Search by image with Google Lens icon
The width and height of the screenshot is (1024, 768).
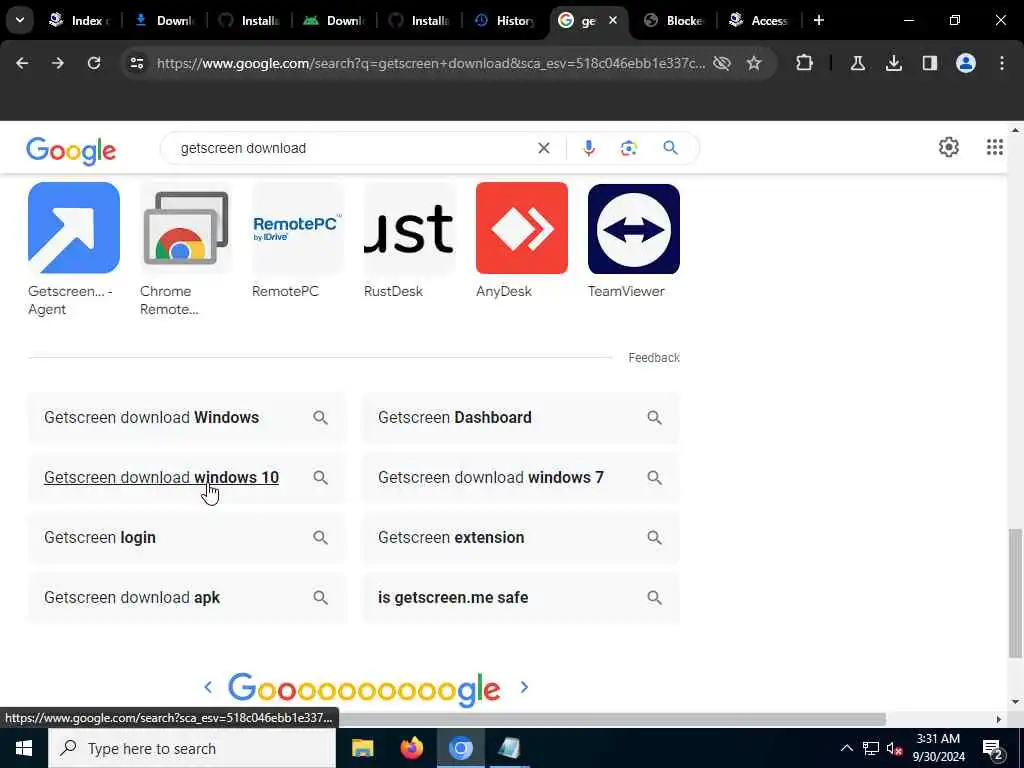pyautogui.click(x=628, y=148)
